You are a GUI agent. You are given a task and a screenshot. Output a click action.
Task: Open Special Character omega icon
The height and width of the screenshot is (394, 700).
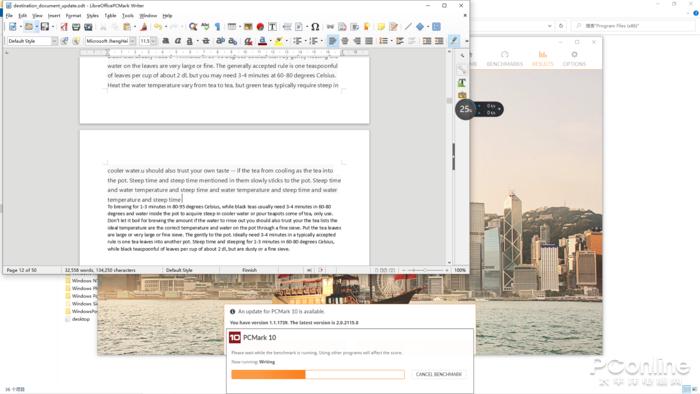coord(315,27)
